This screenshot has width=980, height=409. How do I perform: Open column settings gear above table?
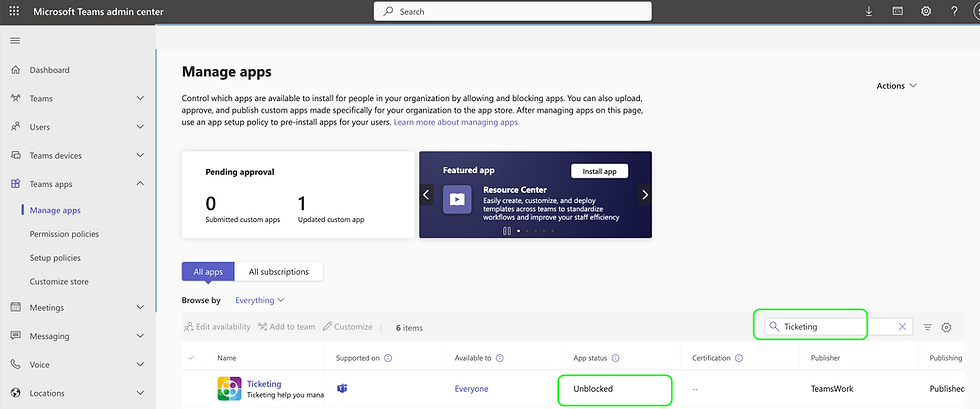point(946,327)
